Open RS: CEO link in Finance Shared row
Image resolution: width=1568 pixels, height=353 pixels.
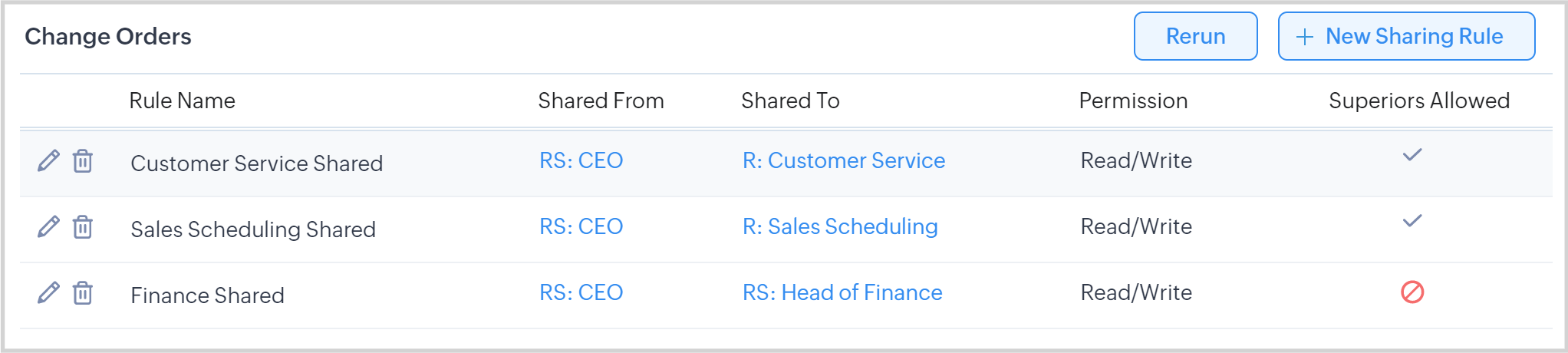click(581, 292)
